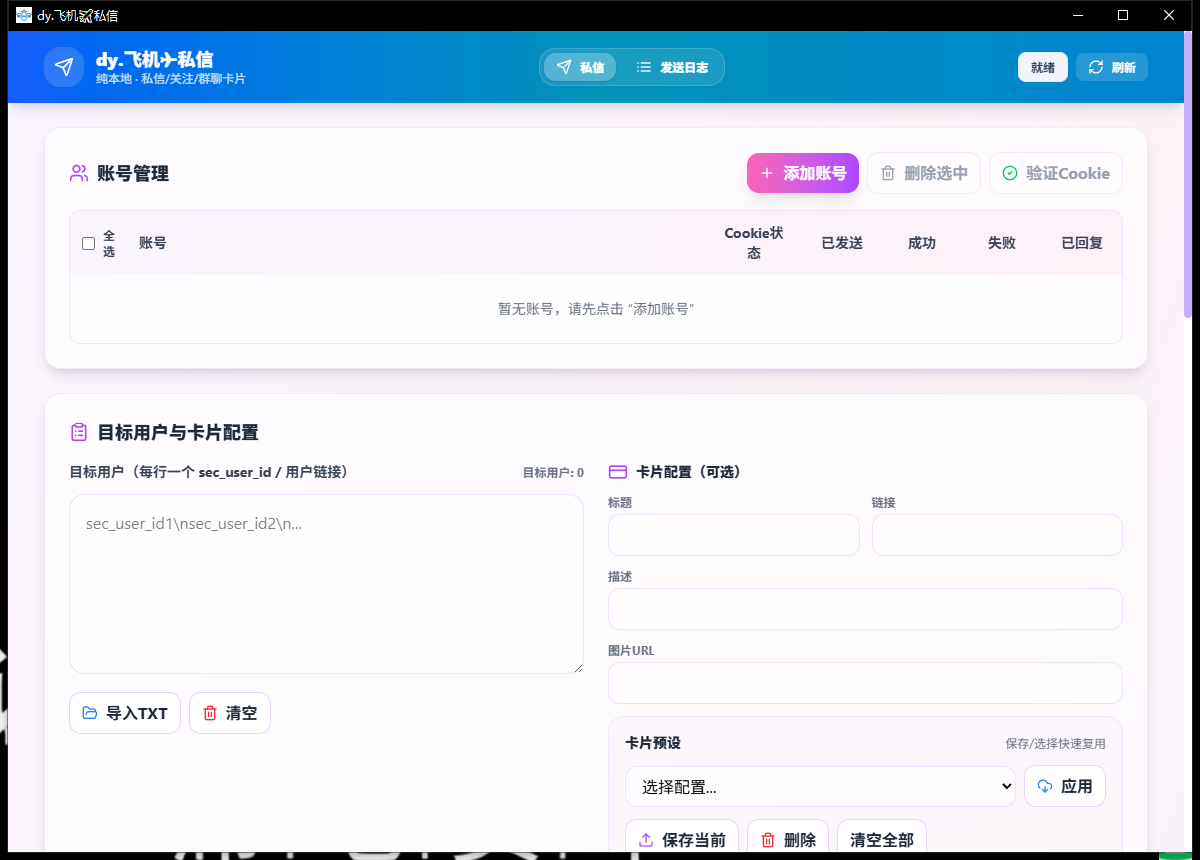
Task: Click the 卡片配置 card icon
Action: coord(618,472)
